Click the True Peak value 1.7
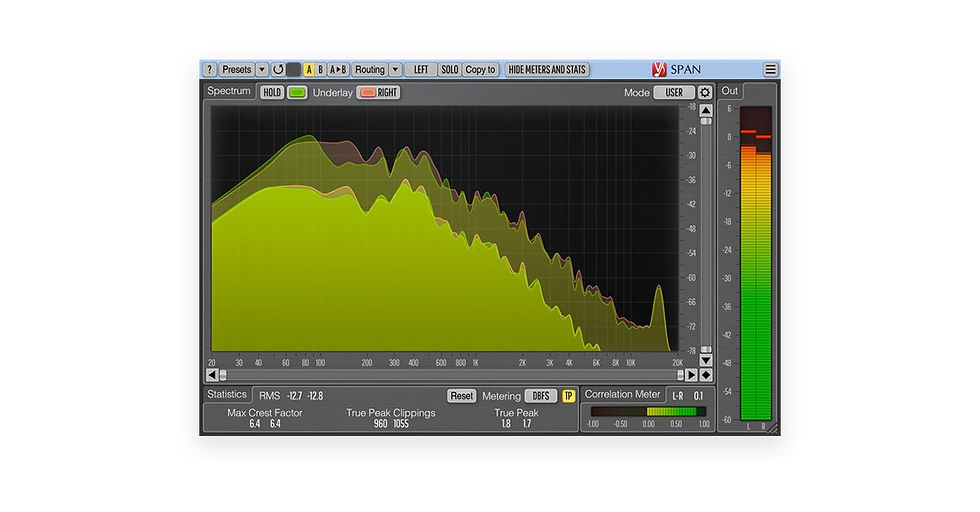980x512 pixels. (x=527, y=424)
